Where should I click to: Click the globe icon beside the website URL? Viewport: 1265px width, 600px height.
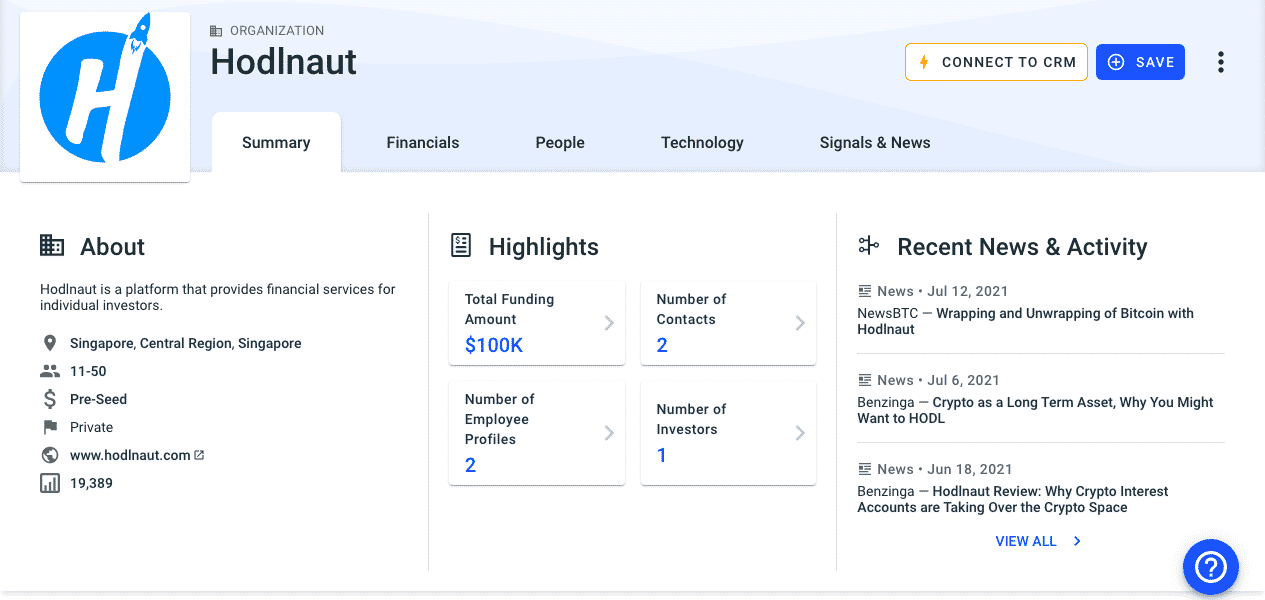48,454
